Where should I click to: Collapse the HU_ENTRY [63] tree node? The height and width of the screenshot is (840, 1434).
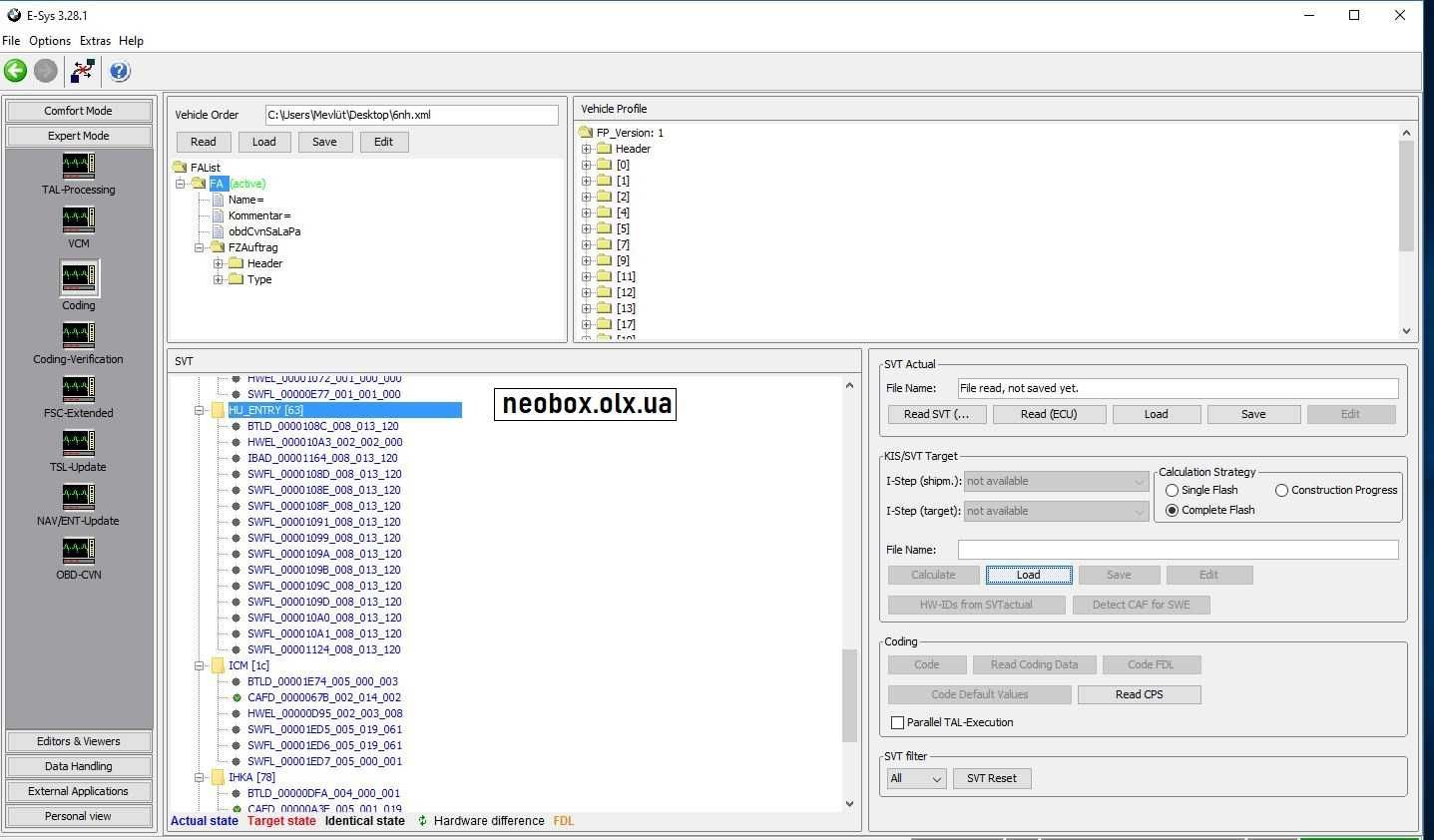pos(200,410)
